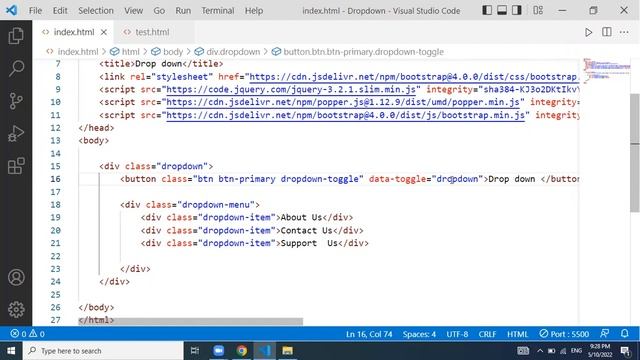Open notifications bell in status bar
Screen dimensions: 640x360
tap(624, 333)
